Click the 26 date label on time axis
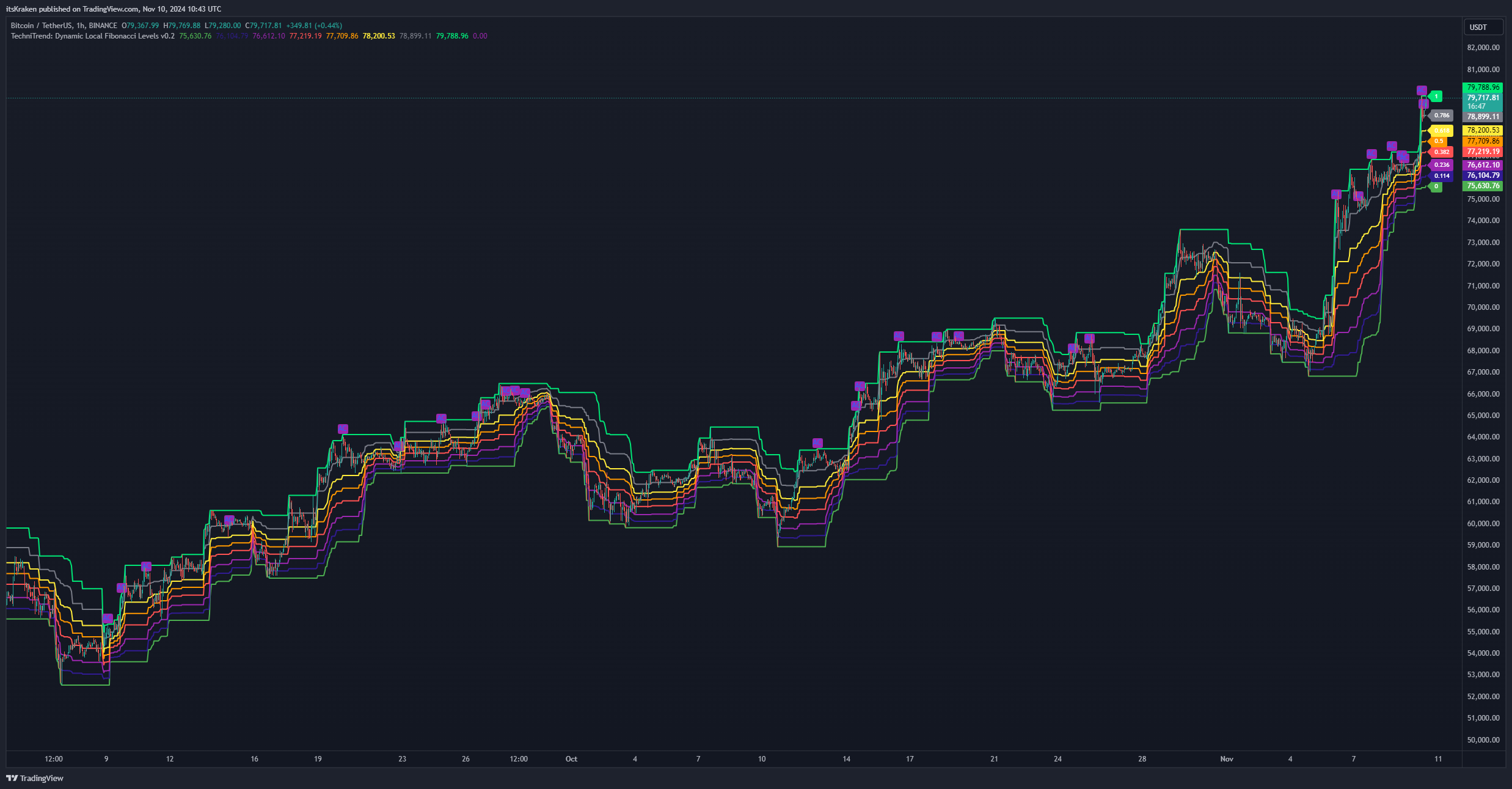The width and height of the screenshot is (1512, 789). pos(466,759)
